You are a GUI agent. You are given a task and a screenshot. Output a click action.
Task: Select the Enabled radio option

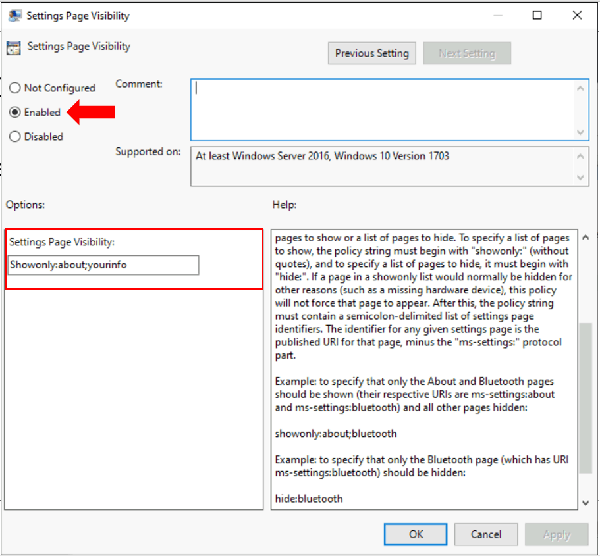(x=15, y=112)
